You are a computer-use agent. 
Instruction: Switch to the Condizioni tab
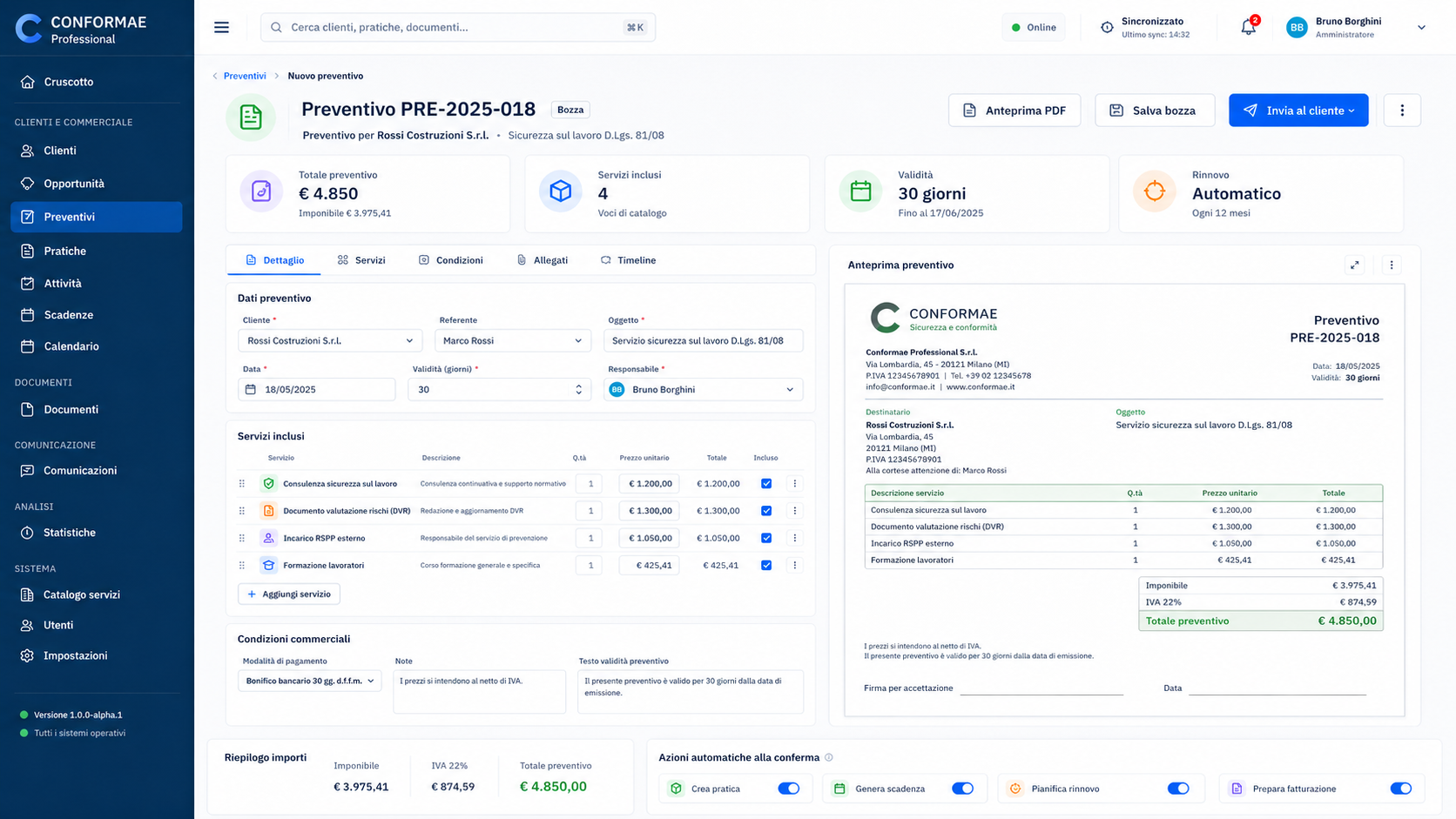(x=451, y=260)
